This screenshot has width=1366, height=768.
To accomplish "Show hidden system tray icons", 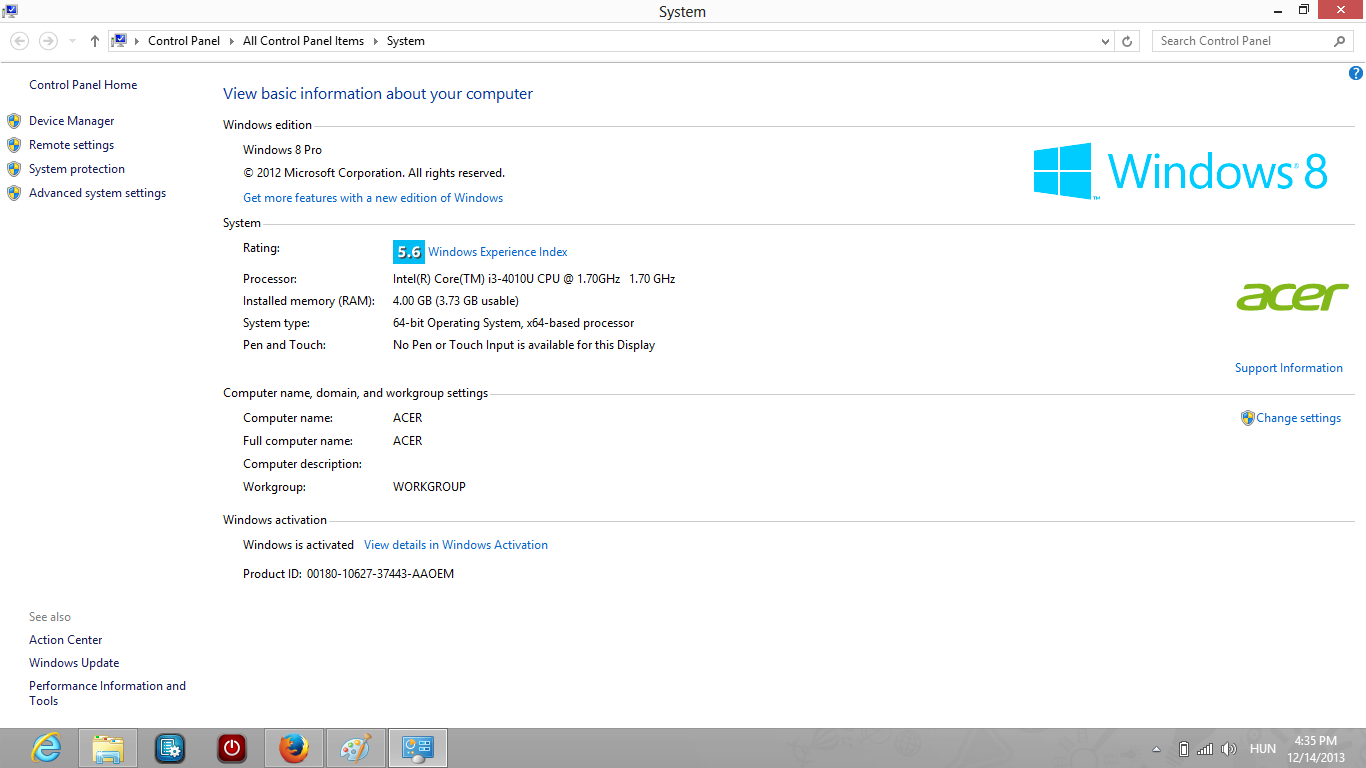I will pos(1157,749).
